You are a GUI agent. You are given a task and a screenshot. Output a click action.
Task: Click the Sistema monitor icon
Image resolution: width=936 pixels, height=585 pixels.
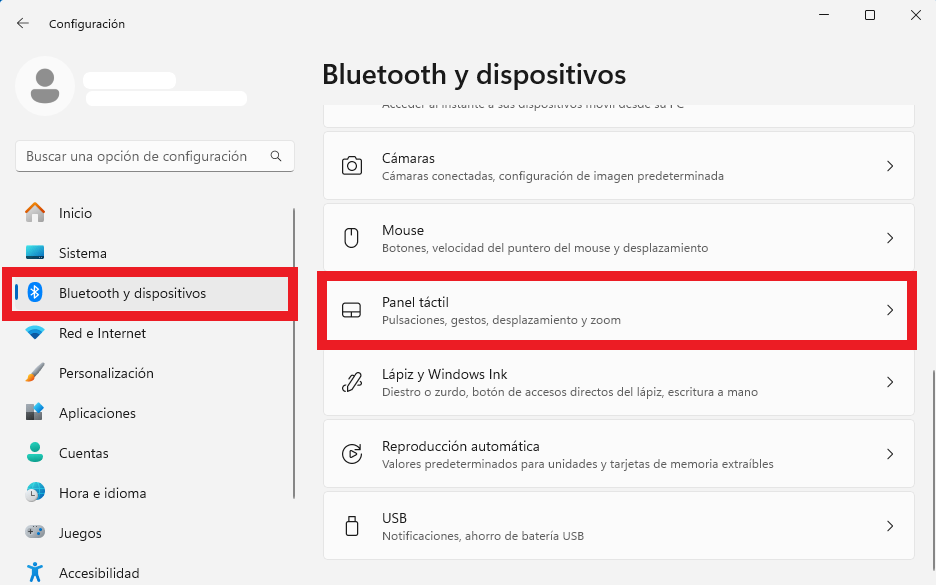pyautogui.click(x=35, y=253)
